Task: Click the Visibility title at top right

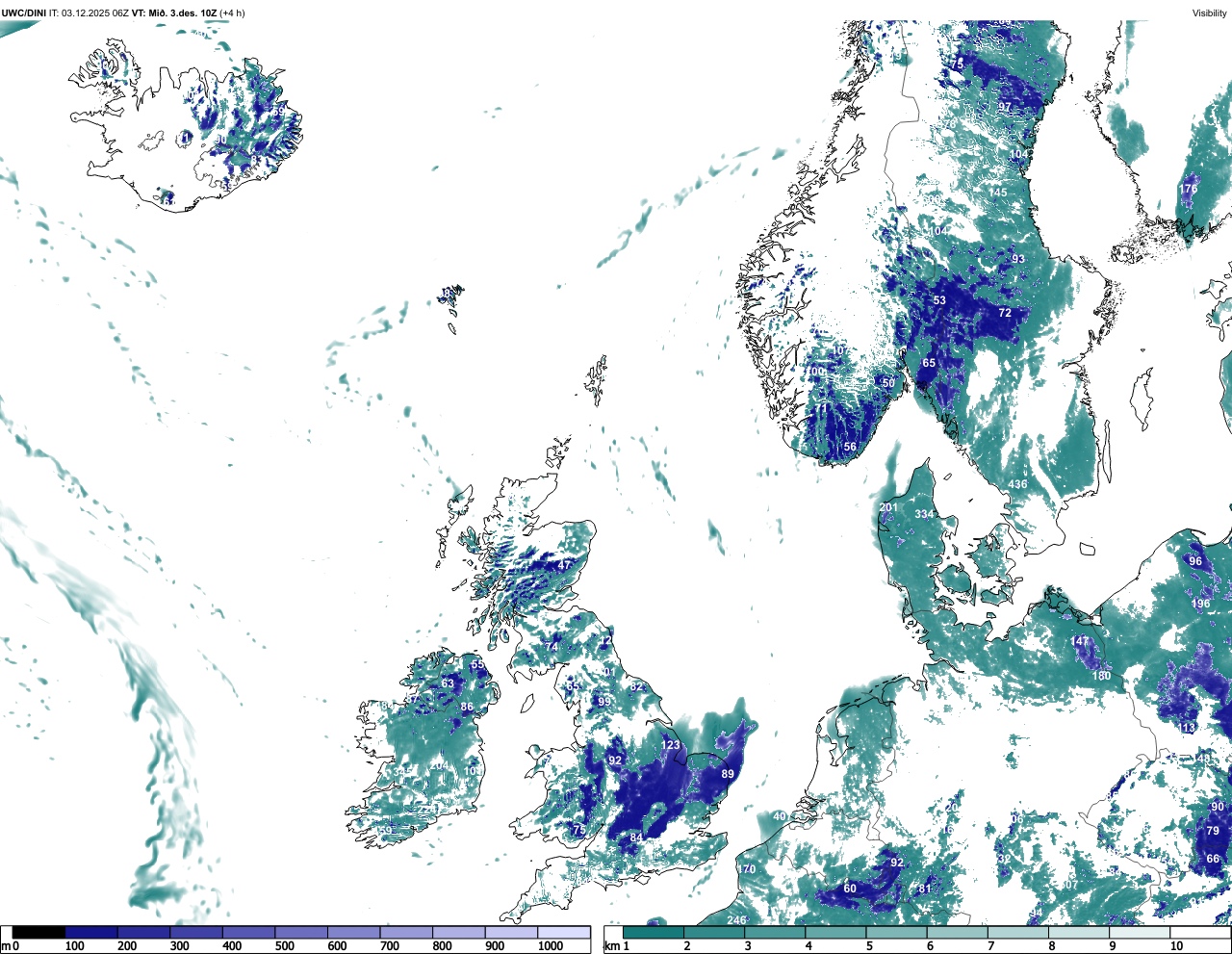Action: (x=1210, y=13)
